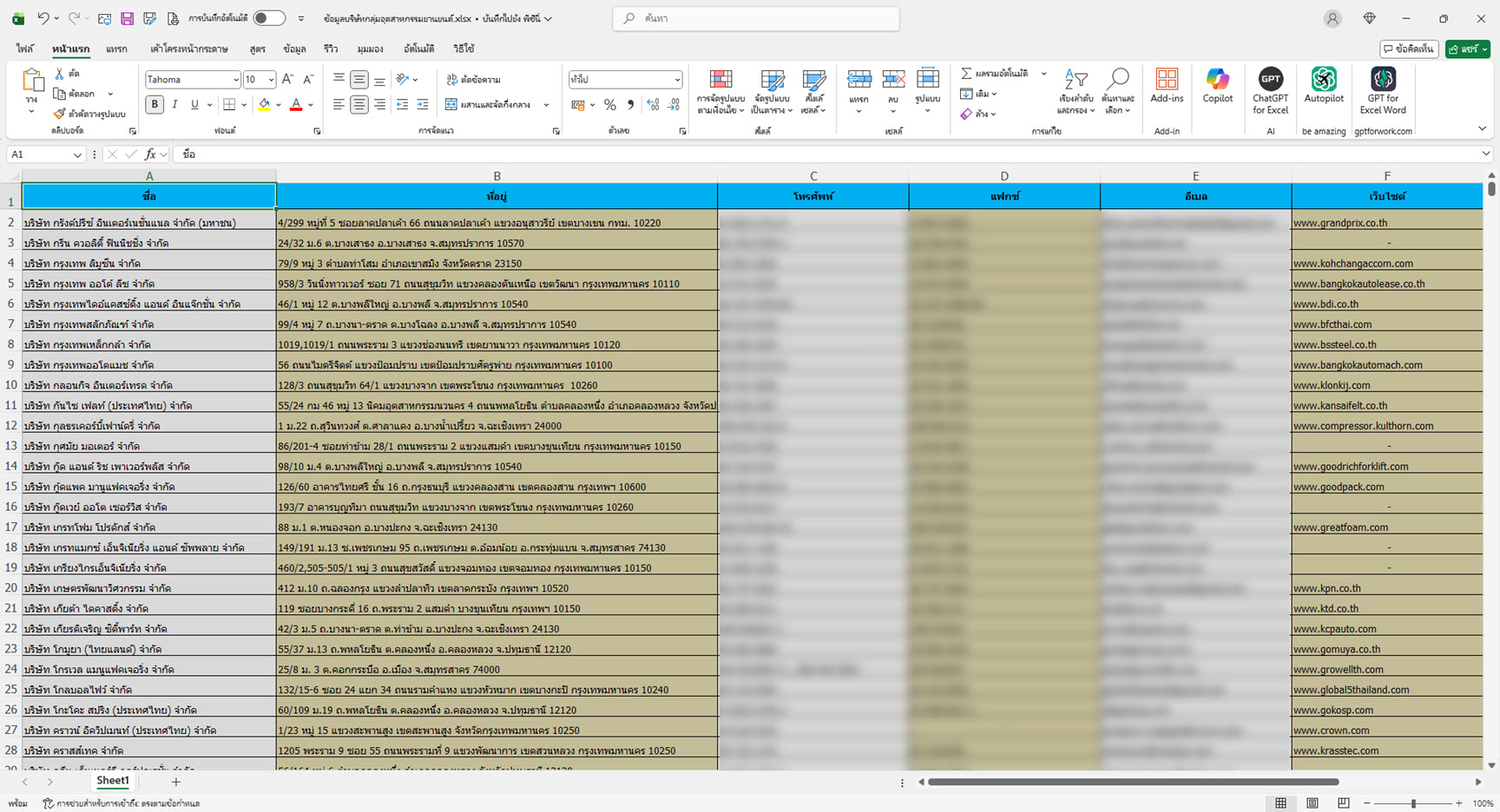
Task: Open the Comments button
Action: click(1409, 49)
